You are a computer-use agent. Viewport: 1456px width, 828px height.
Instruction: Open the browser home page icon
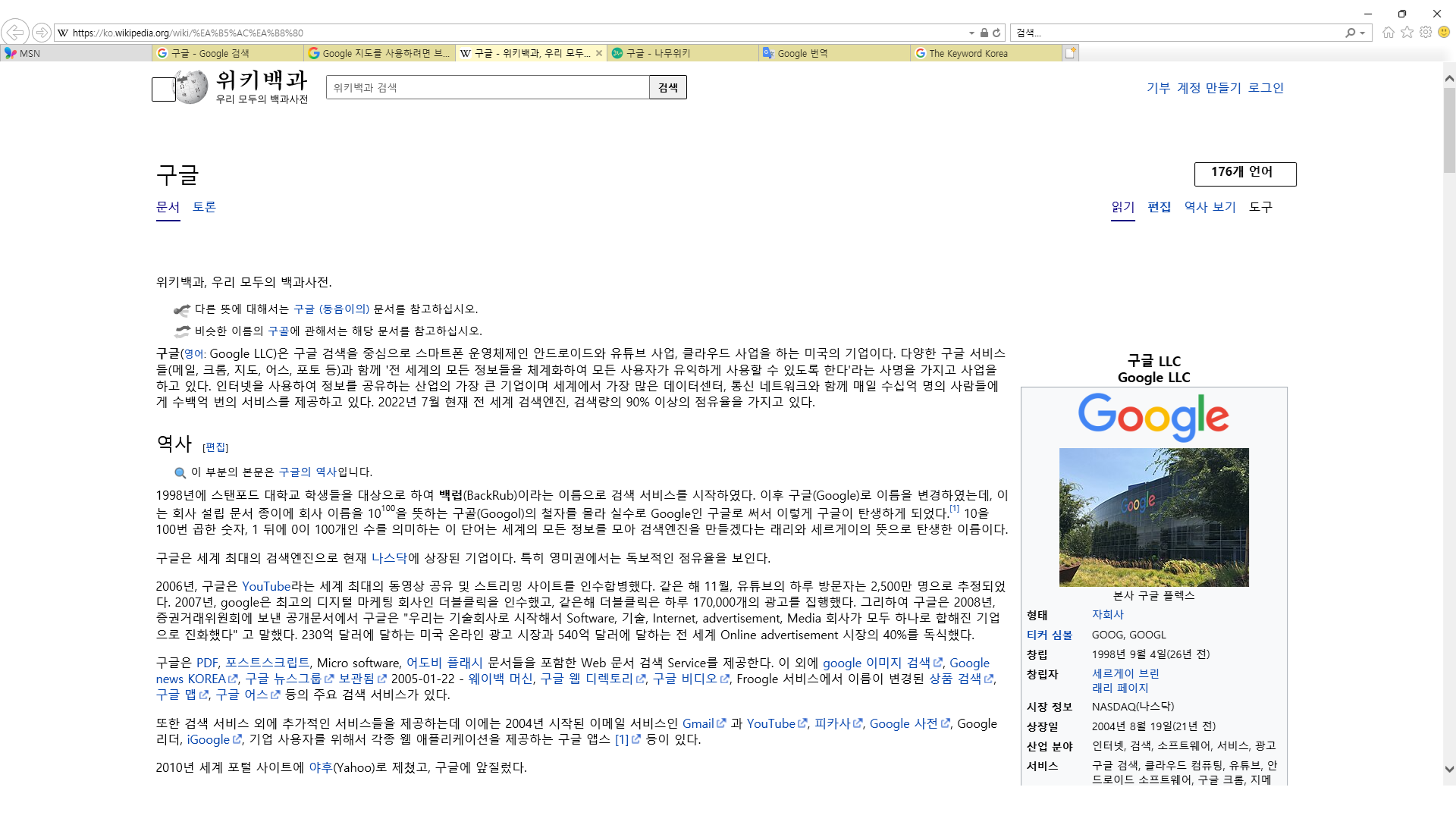pos(1389,33)
